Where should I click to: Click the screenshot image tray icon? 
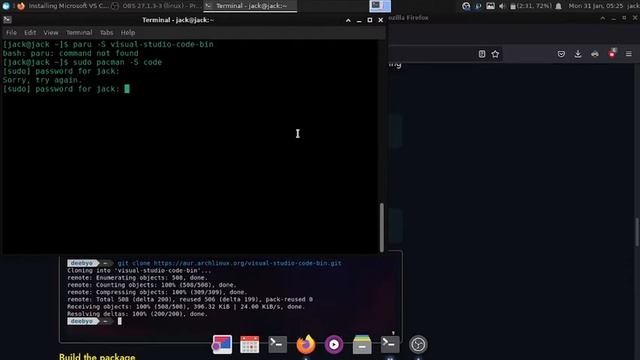[x=490, y=6]
